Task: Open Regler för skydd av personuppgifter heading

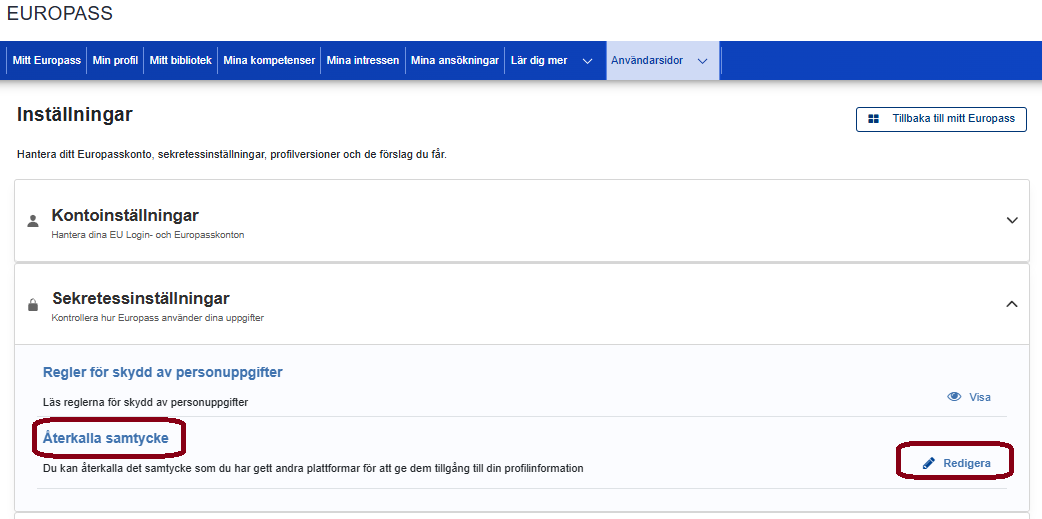Action: tap(162, 372)
